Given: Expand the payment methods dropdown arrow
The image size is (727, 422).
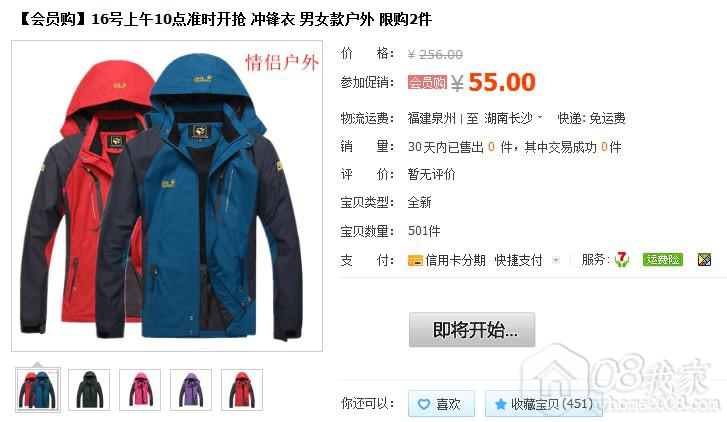Looking at the screenshot, I should 555,260.
